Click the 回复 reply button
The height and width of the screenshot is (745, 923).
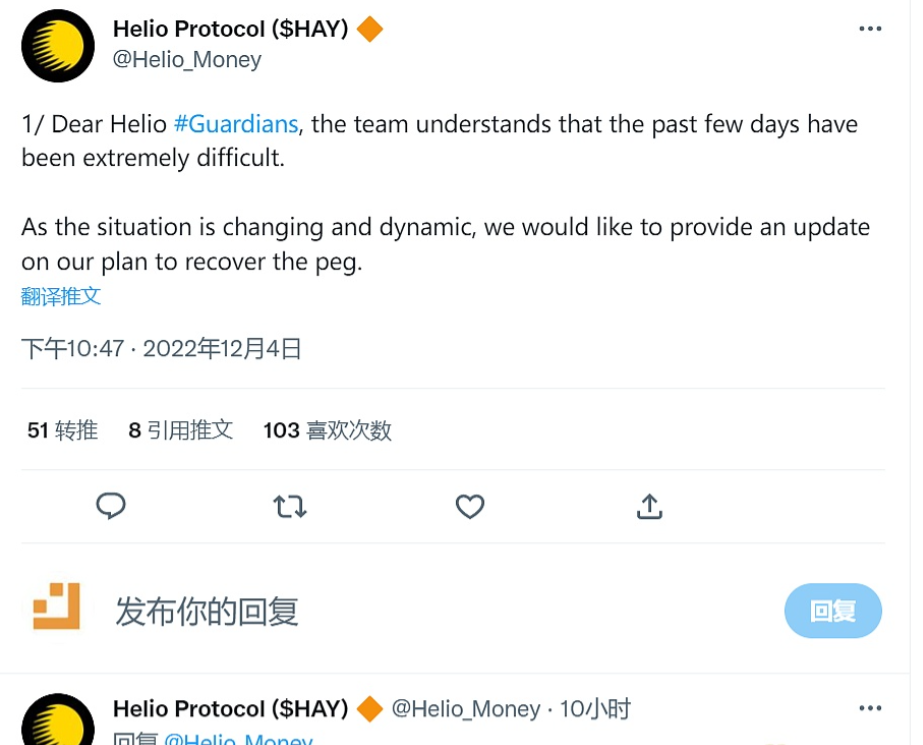point(833,611)
